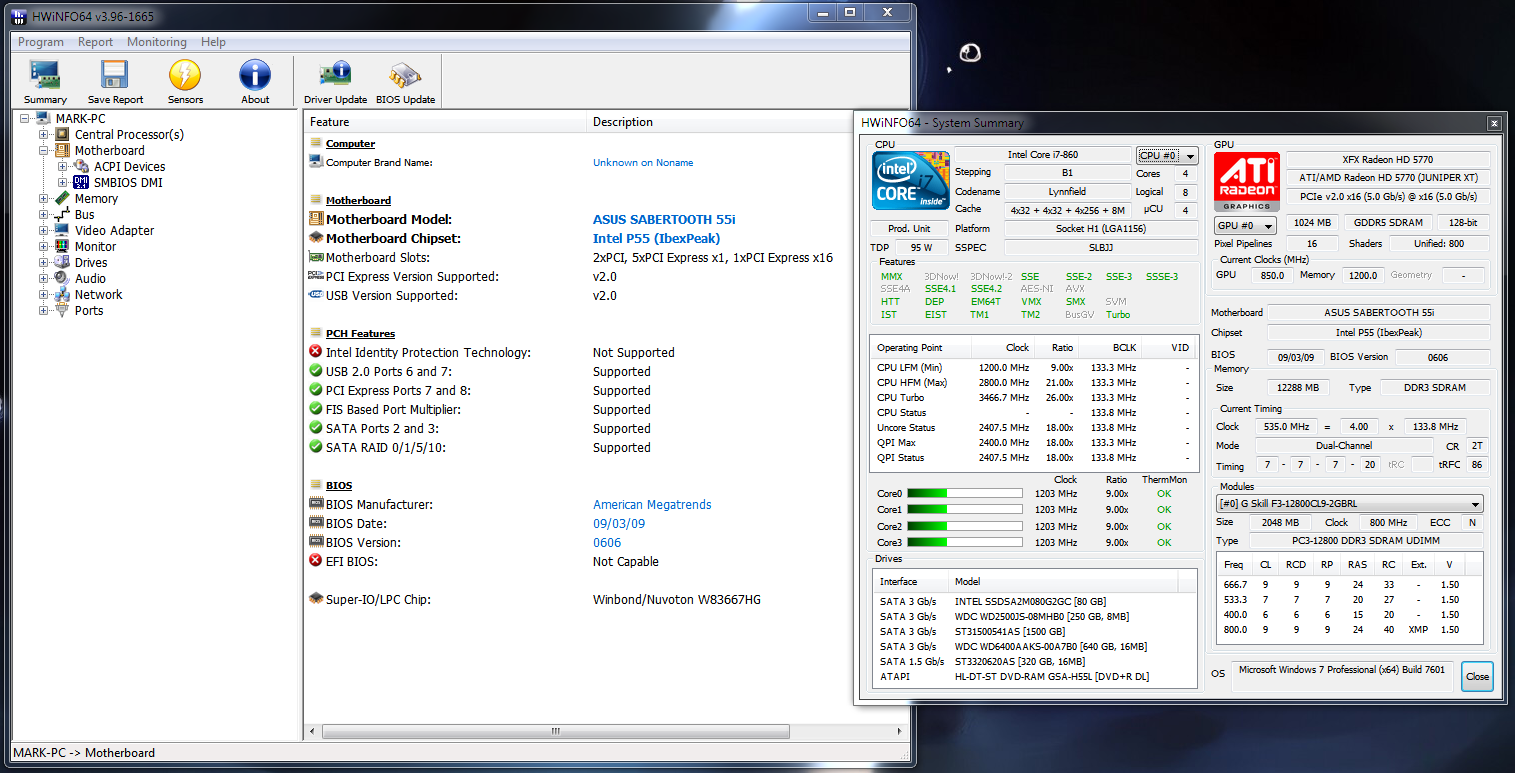
Task: Open the Summary toolbar button
Action: (x=45, y=82)
